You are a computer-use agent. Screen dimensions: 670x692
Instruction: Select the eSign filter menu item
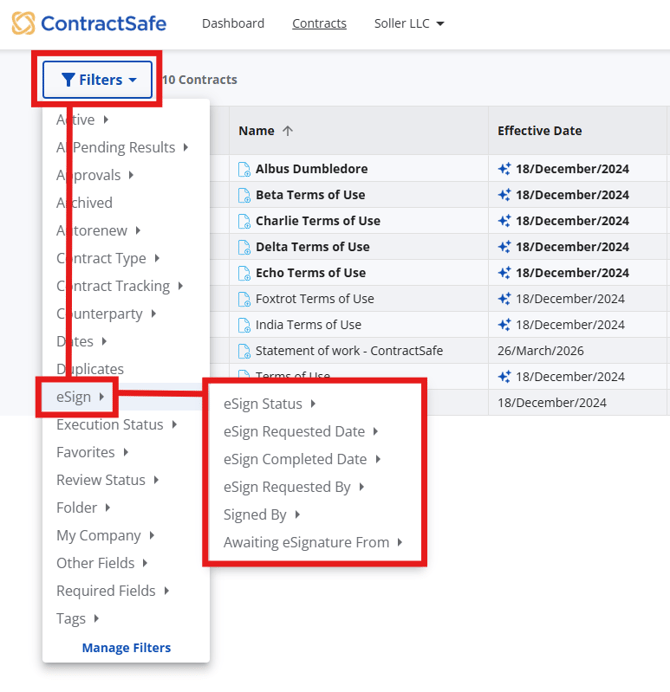tap(78, 397)
